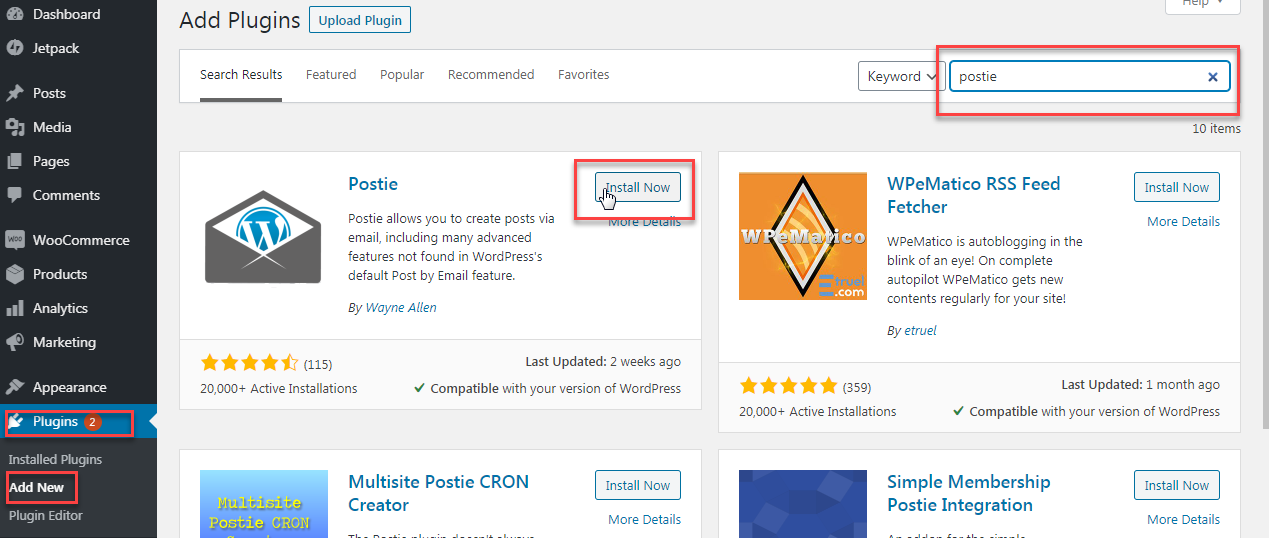Switch to the Favorites tab
The image size is (1269, 538).
coord(584,75)
